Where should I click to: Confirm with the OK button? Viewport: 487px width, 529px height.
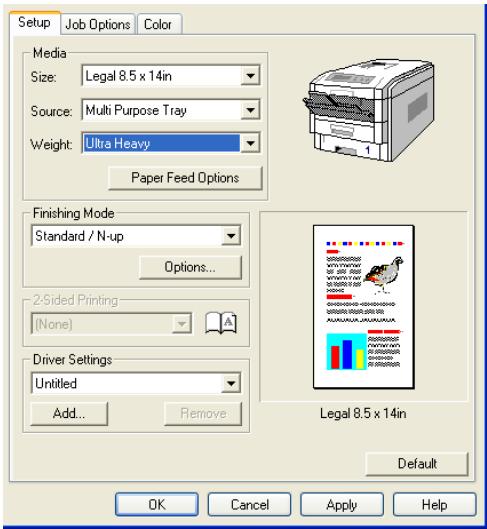pyautogui.click(x=157, y=505)
